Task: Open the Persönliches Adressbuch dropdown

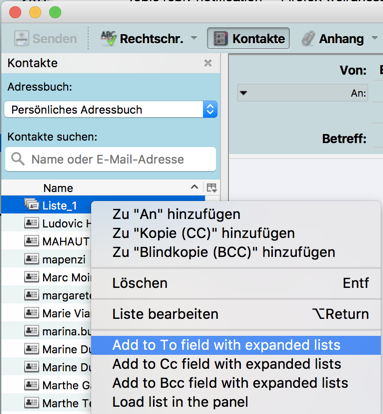Action: [111, 109]
